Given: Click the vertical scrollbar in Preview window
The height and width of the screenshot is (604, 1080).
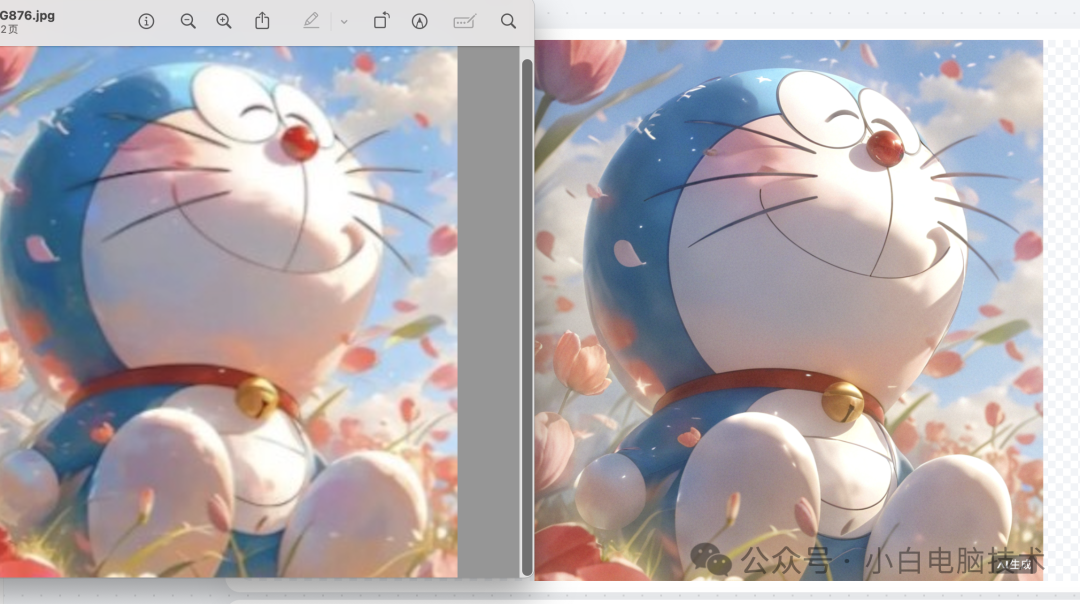Looking at the screenshot, I should (527, 317).
